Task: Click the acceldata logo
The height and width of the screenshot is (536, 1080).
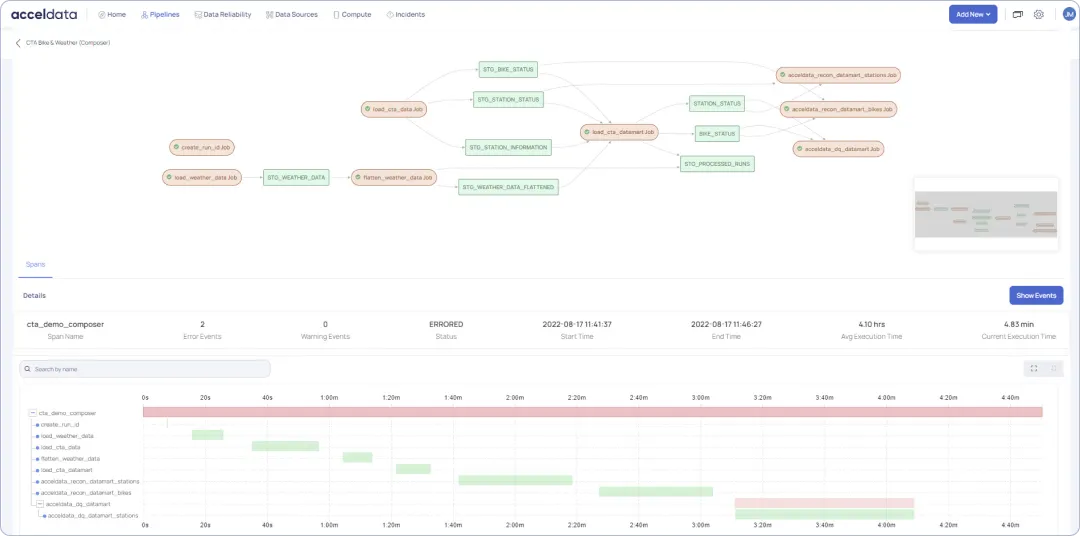Action: point(44,14)
